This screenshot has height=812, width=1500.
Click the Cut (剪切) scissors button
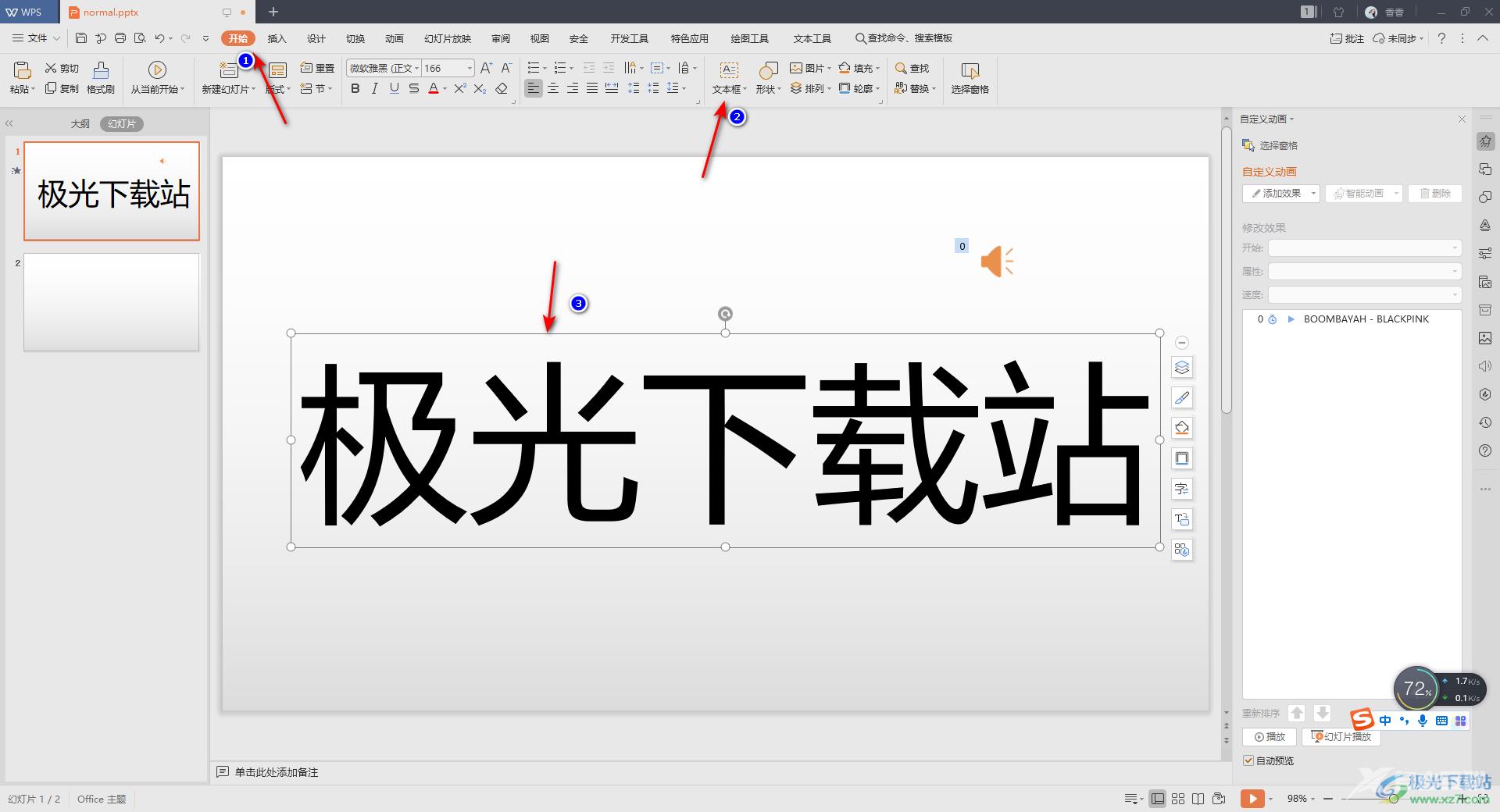62,68
